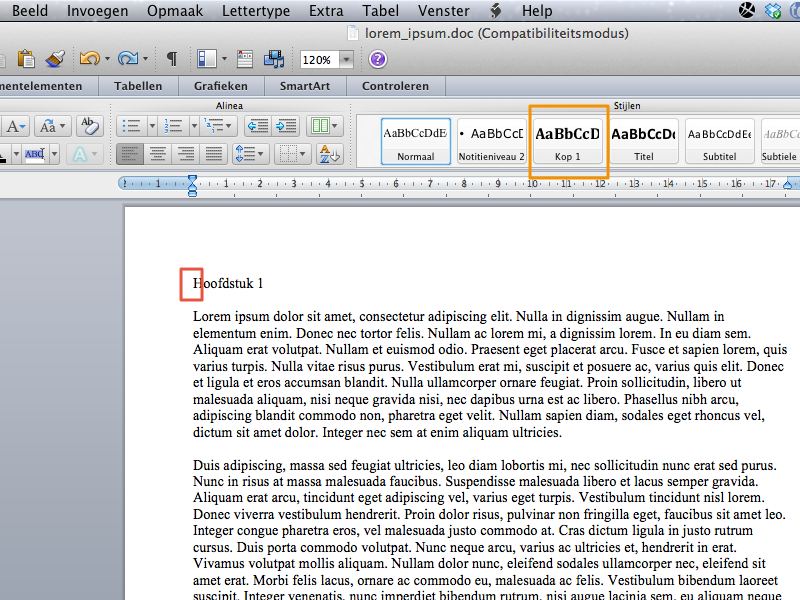Open the Media Browser icon
The width and height of the screenshot is (800, 600).
tap(274, 59)
